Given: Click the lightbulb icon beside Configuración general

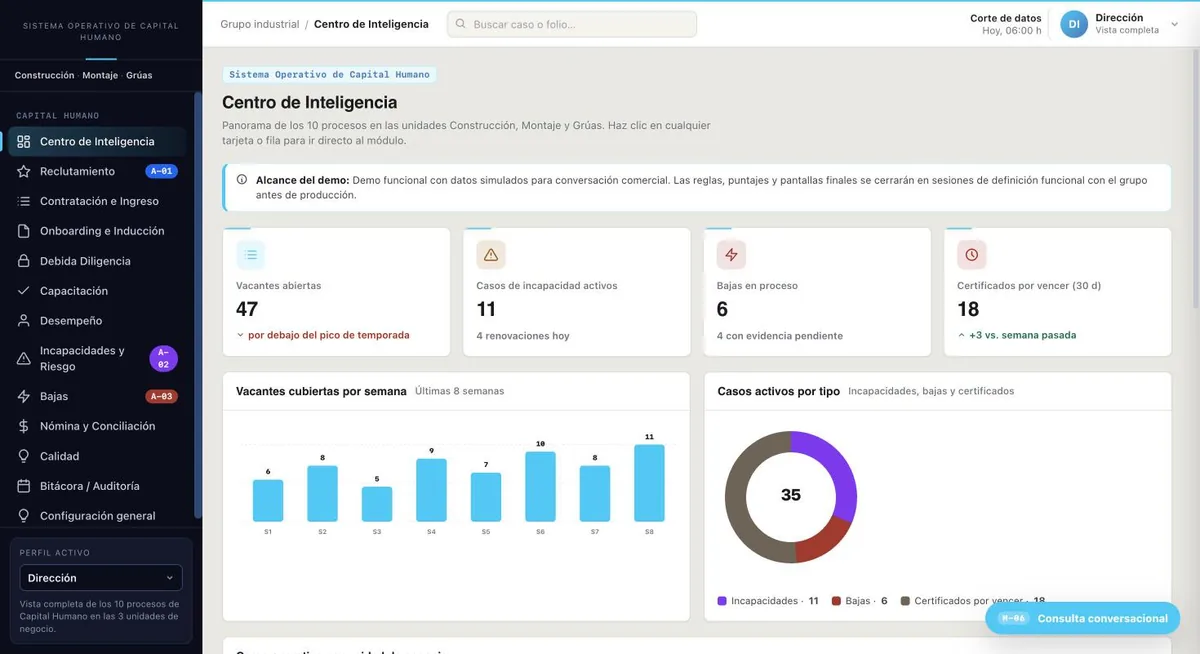Looking at the screenshot, I should [x=24, y=516].
